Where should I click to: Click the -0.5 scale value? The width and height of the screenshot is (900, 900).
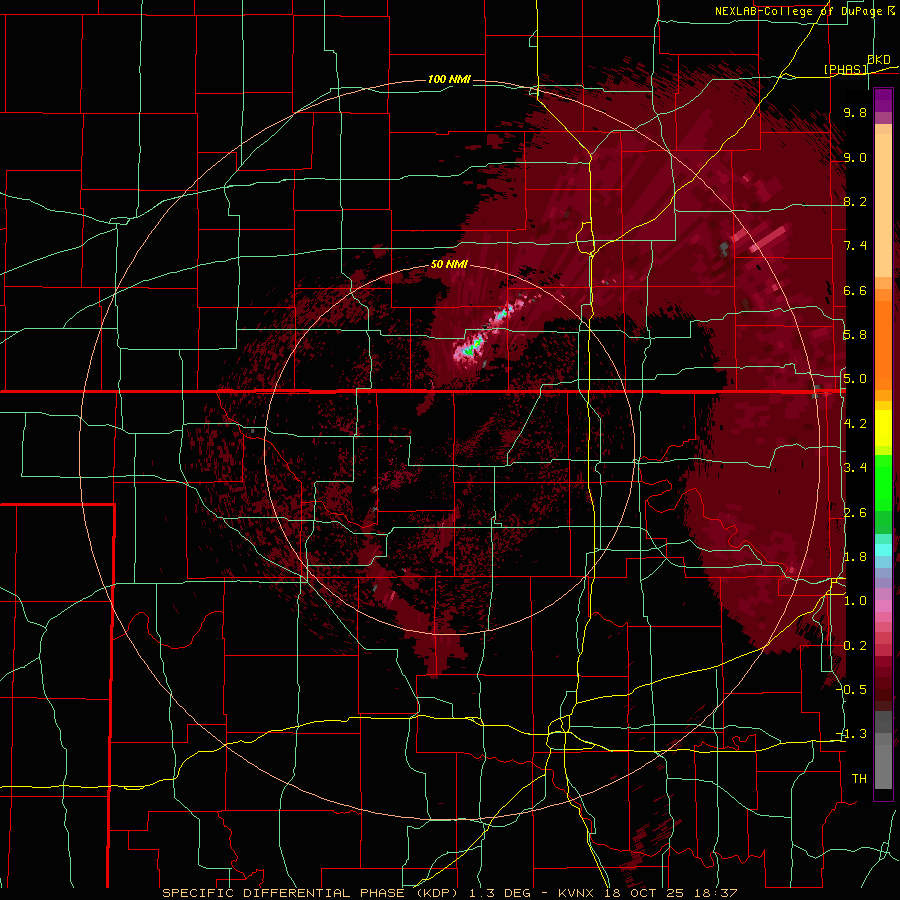point(853,690)
